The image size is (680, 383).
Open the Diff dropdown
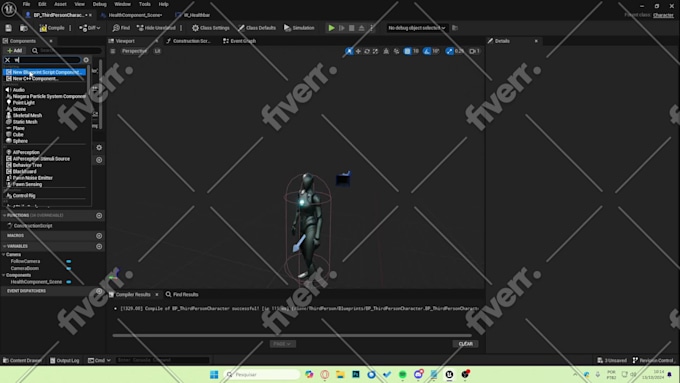tap(89, 28)
